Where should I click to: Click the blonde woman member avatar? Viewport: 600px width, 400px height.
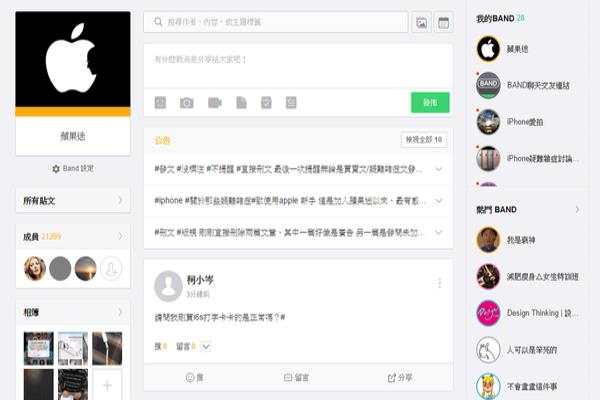click(x=35, y=268)
